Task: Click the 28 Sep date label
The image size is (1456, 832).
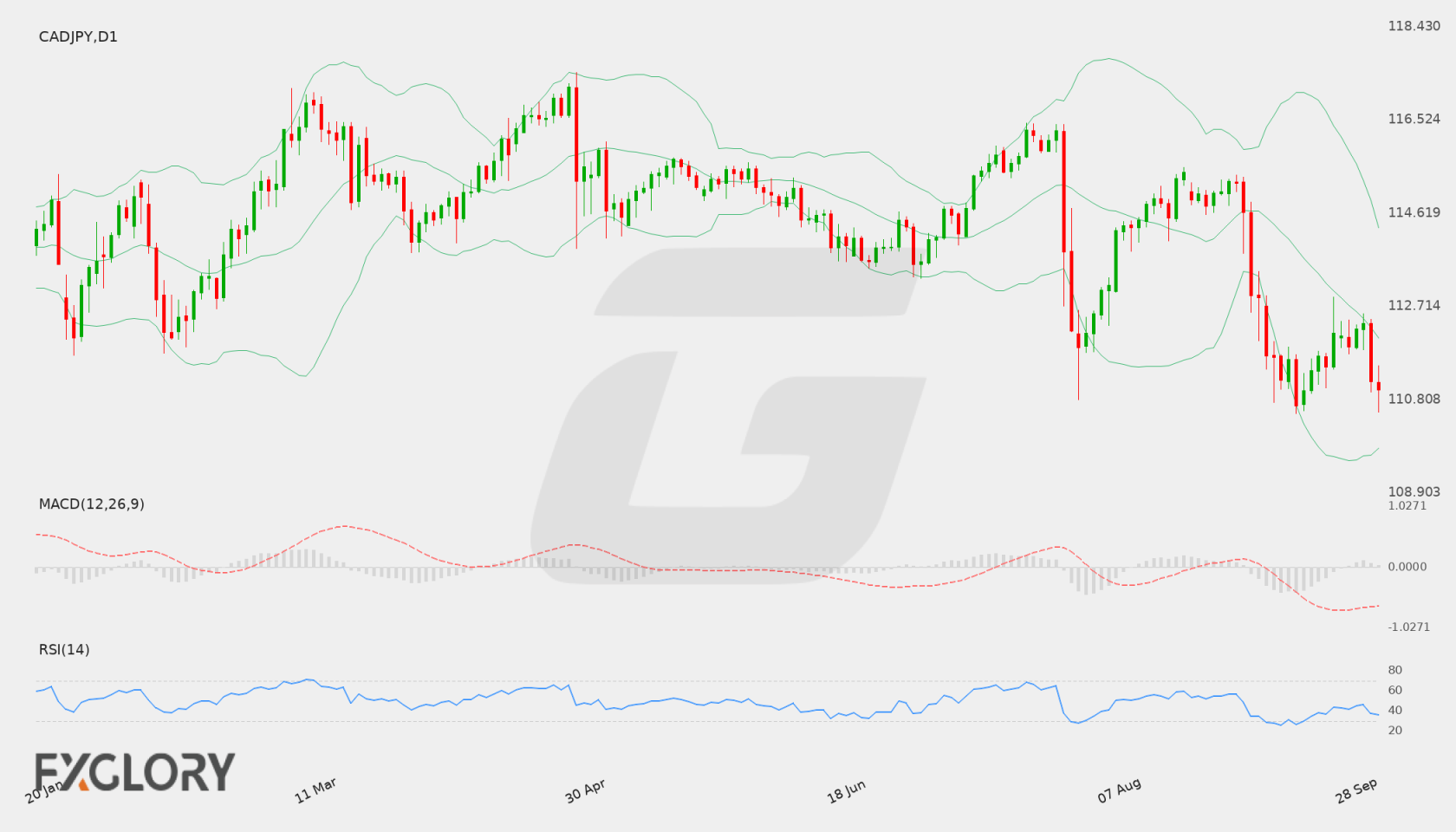Action: click(x=1356, y=790)
